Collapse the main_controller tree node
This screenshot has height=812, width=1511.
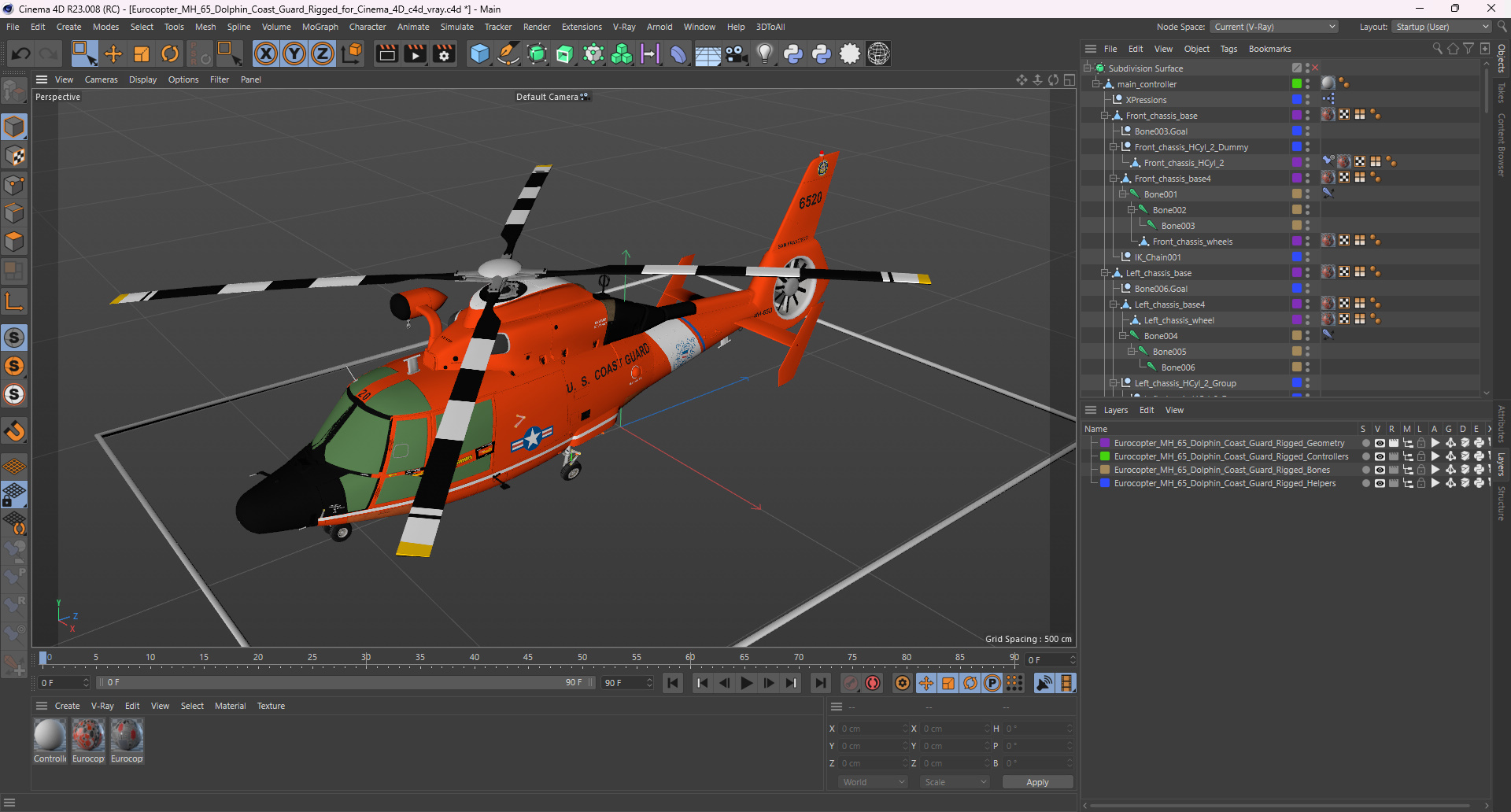pos(1095,84)
